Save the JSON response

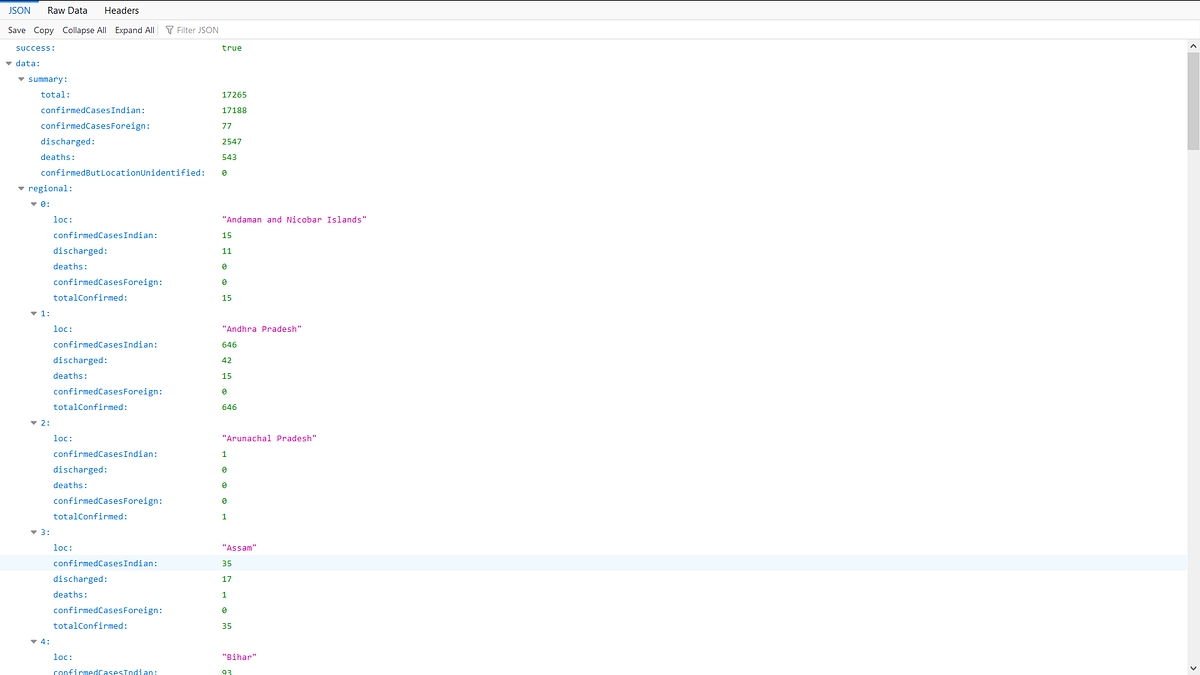[16, 29]
